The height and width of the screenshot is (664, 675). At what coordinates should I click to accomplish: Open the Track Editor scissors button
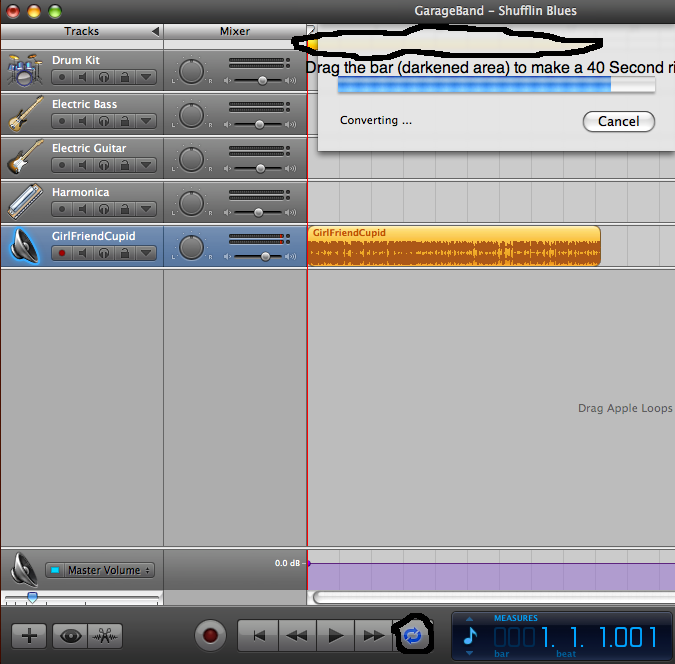point(105,636)
